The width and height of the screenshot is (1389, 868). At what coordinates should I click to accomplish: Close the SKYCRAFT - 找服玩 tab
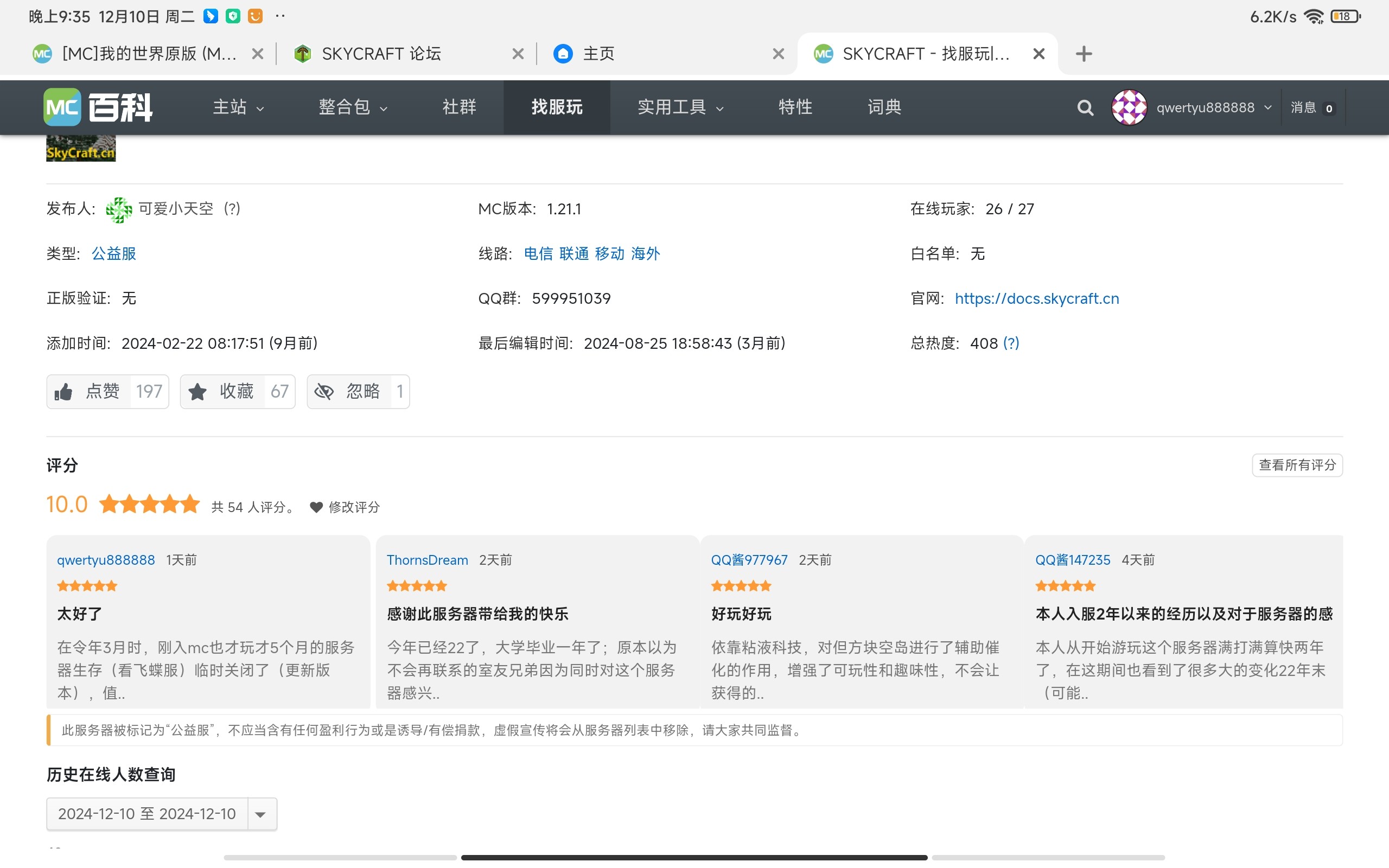point(1038,54)
